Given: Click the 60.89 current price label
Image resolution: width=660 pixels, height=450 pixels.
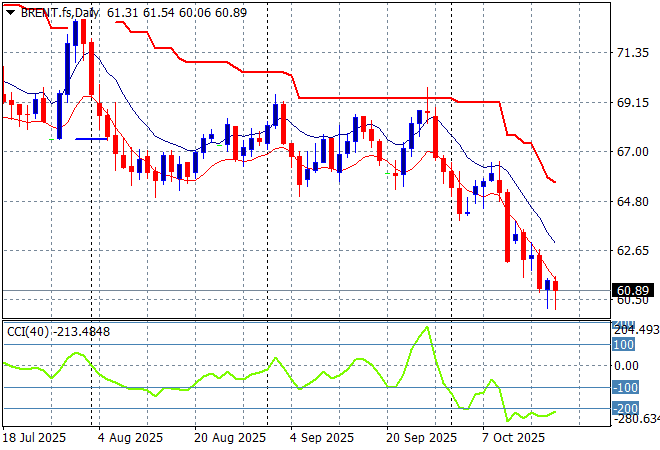Looking at the screenshot, I should click(x=633, y=290).
